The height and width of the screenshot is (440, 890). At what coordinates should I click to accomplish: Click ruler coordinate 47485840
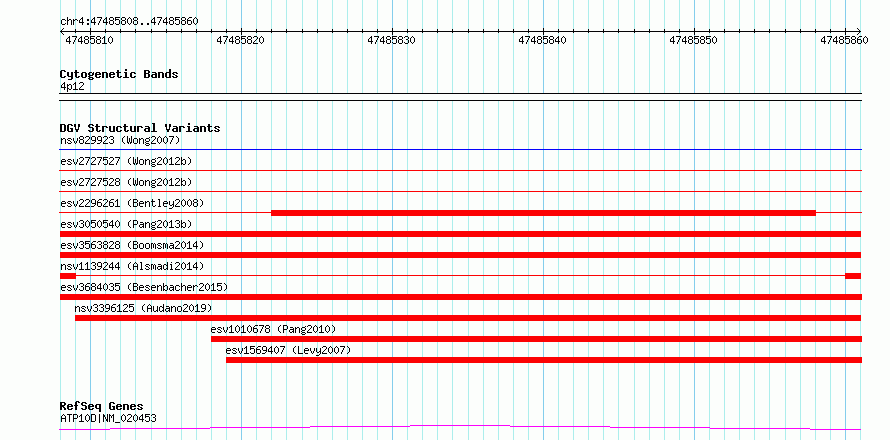pyautogui.click(x=542, y=40)
